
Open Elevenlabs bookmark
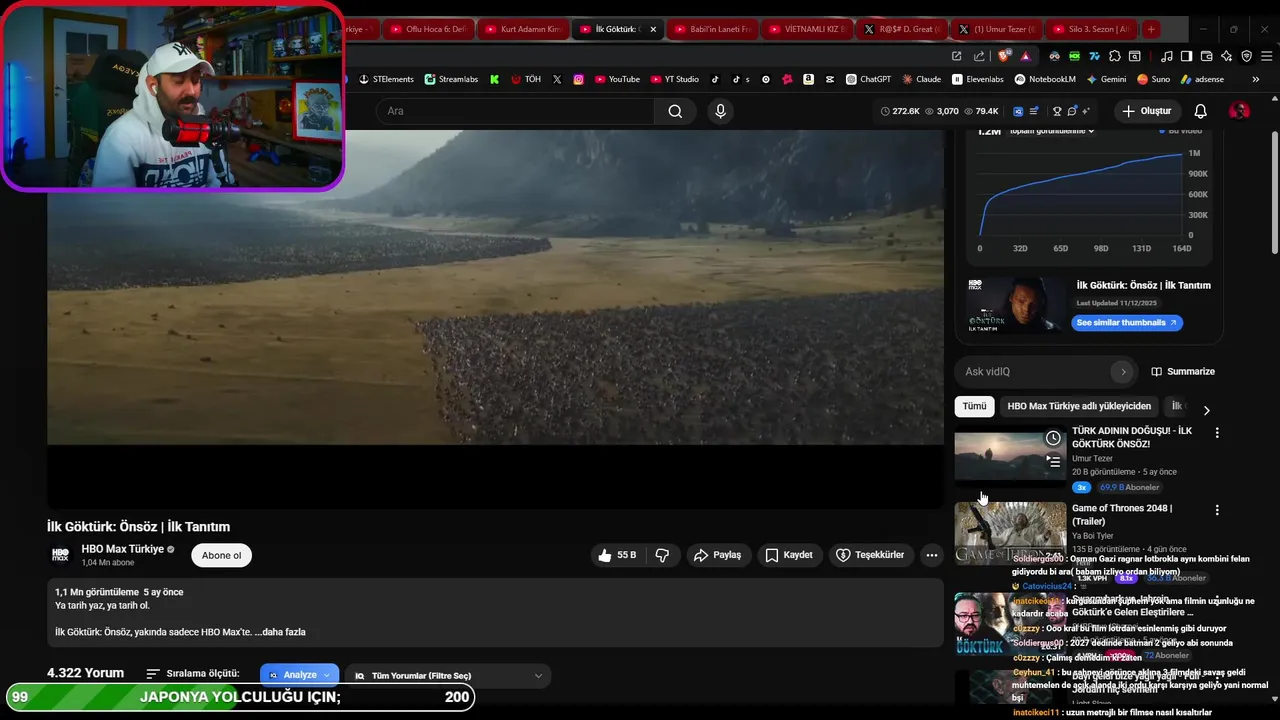[978, 79]
